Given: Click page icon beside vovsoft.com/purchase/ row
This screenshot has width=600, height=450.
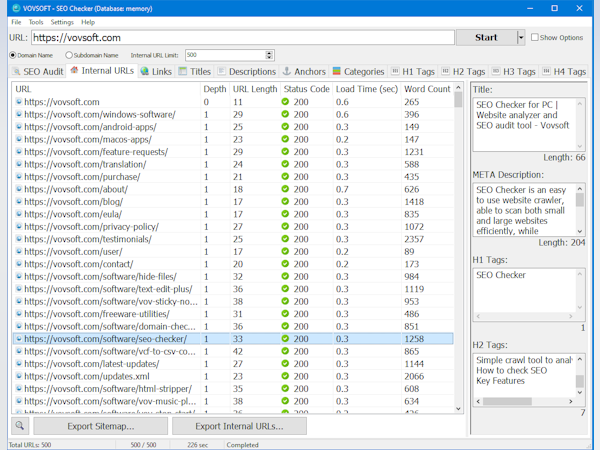Looking at the screenshot, I should coord(19,176).
